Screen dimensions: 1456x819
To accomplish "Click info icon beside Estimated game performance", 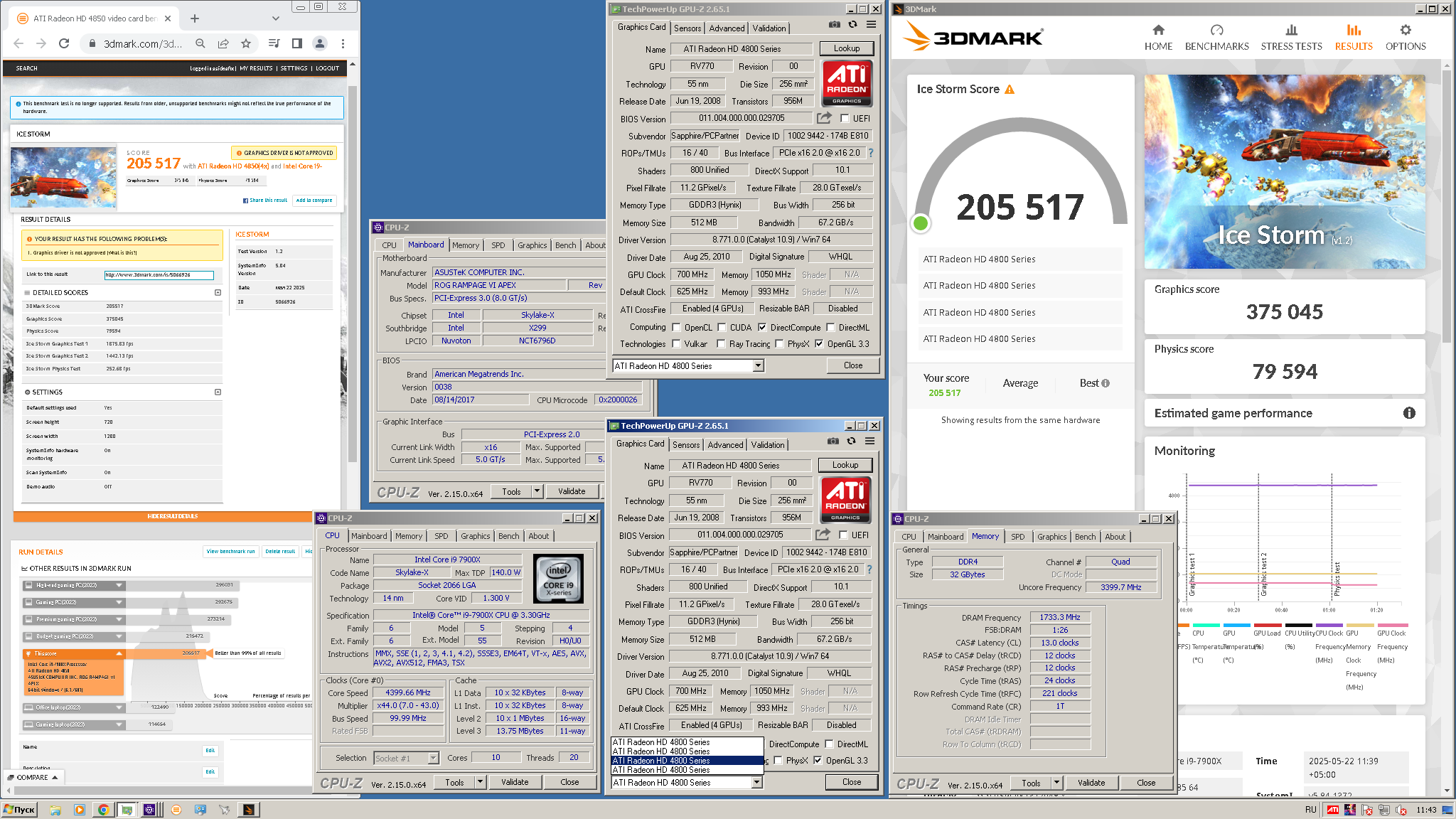I will click(1409, 413).
